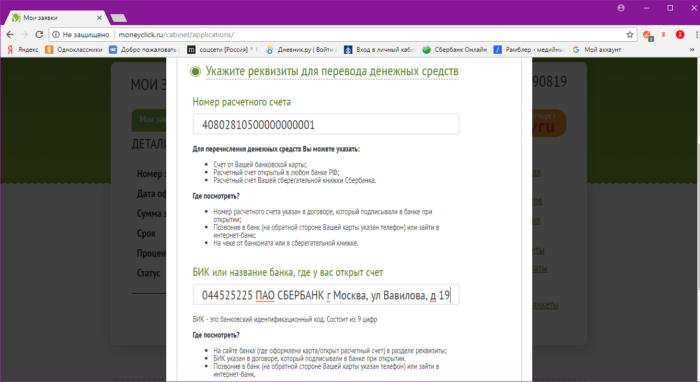The width and height of the screenshot is (700, 382).
Task: Open the Сбербанк Онлайн bookmark
Action: click(x=454, y=50)
